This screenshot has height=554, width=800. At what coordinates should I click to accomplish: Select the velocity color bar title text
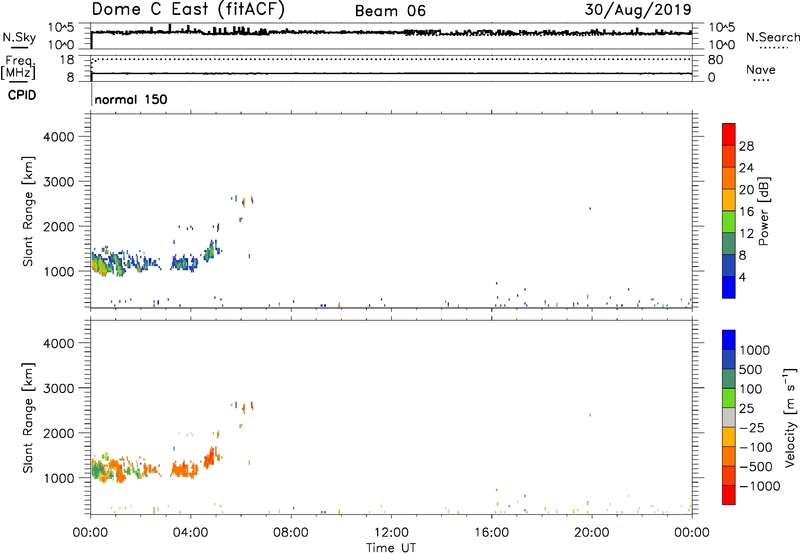pyautogui.click(x=790, y=417)
